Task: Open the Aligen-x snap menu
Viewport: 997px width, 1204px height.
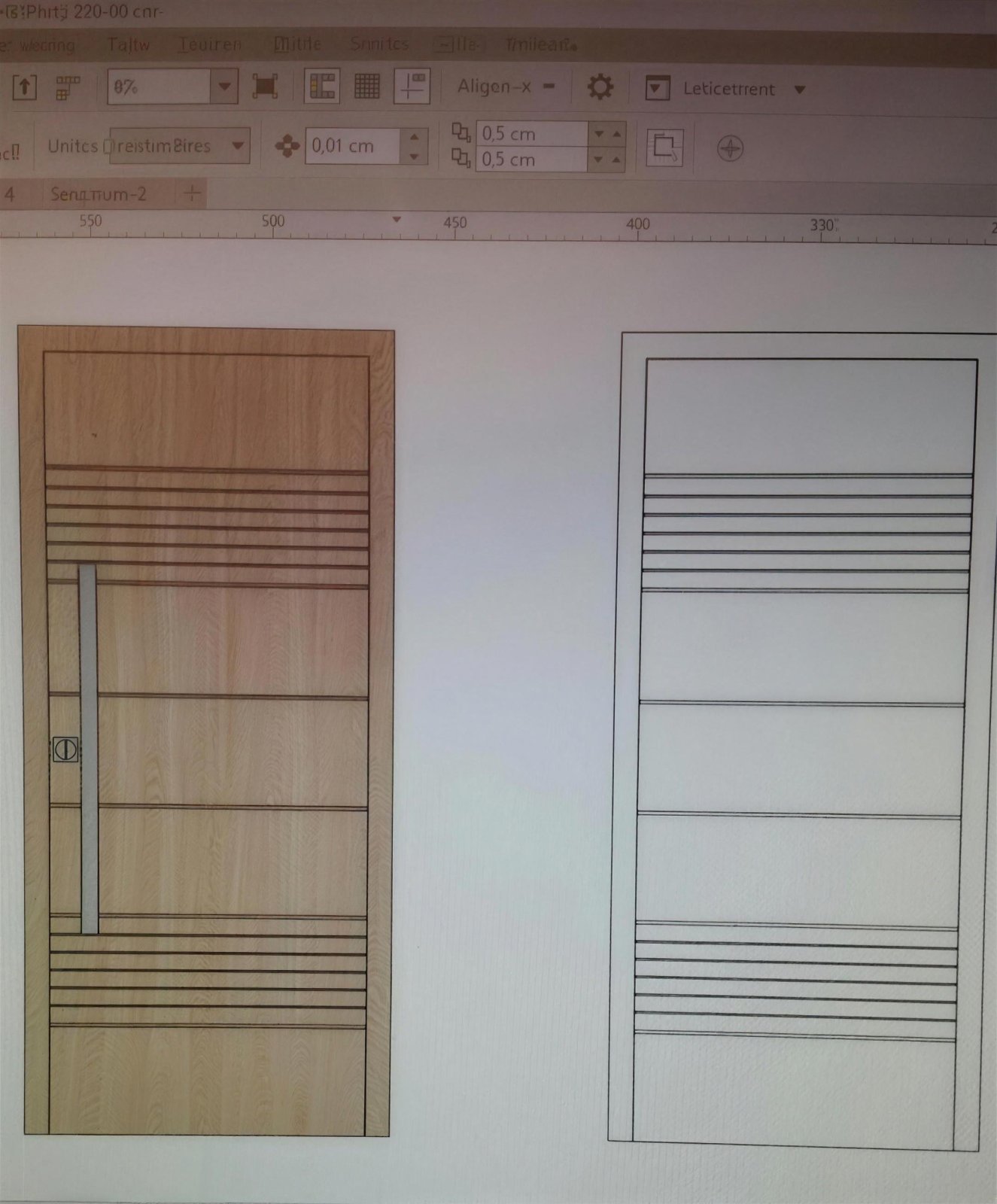Action: point(506,87)
